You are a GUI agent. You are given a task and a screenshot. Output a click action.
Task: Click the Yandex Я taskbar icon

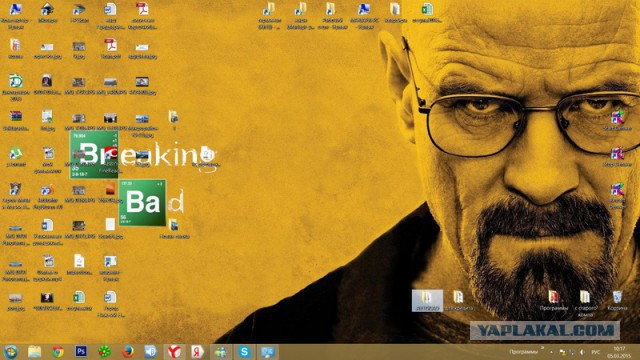click(198, 351)
